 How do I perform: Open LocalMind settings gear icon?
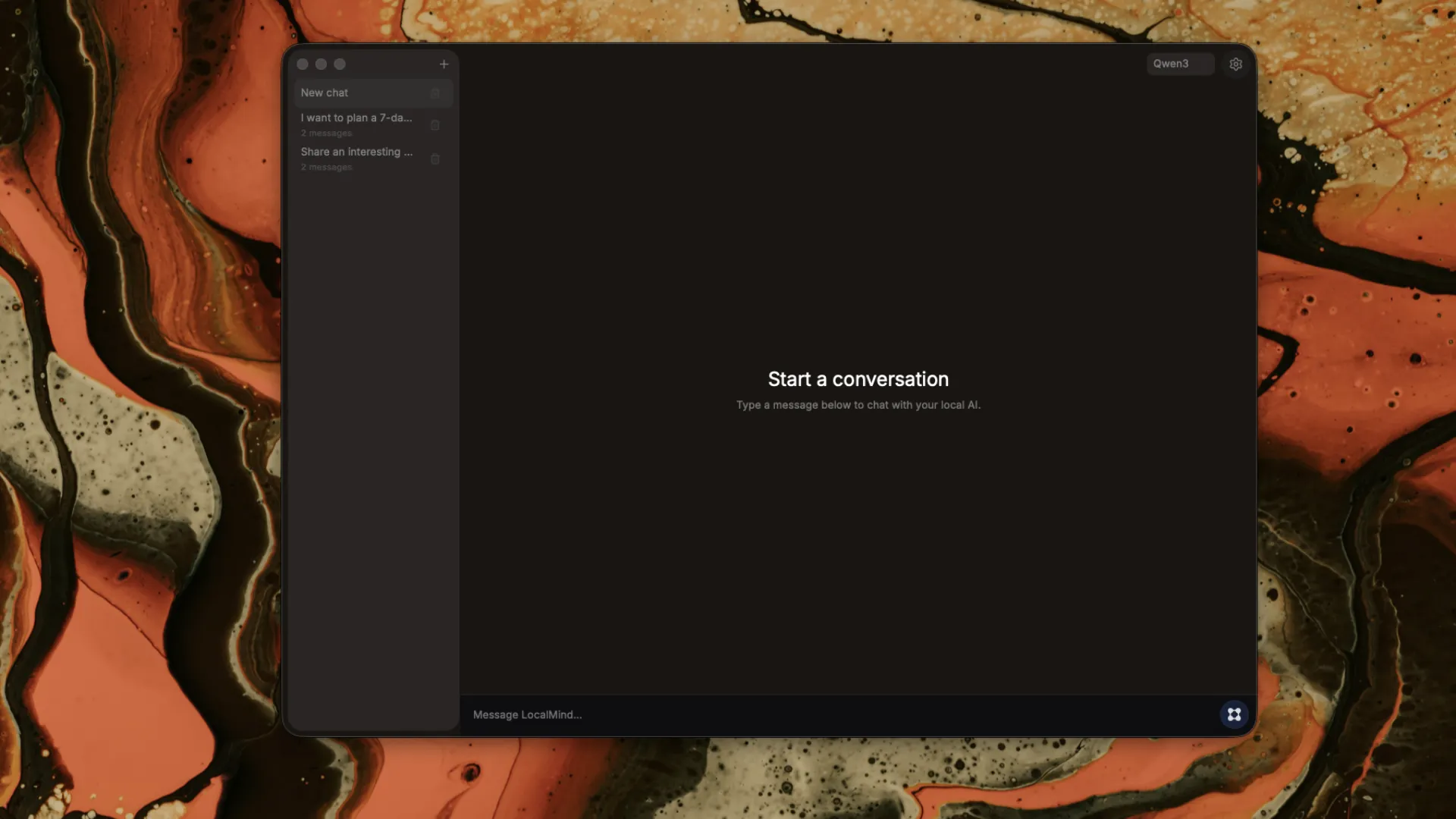1235,64
